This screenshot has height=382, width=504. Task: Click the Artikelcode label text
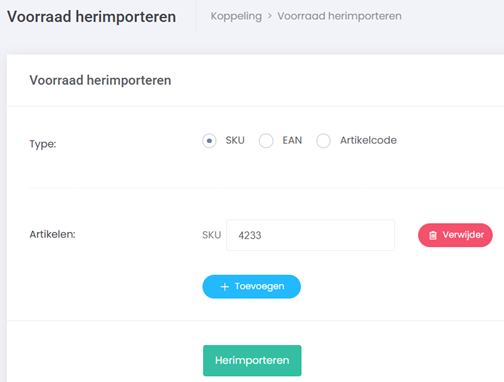pyautogui.click(x=368, y=140)
